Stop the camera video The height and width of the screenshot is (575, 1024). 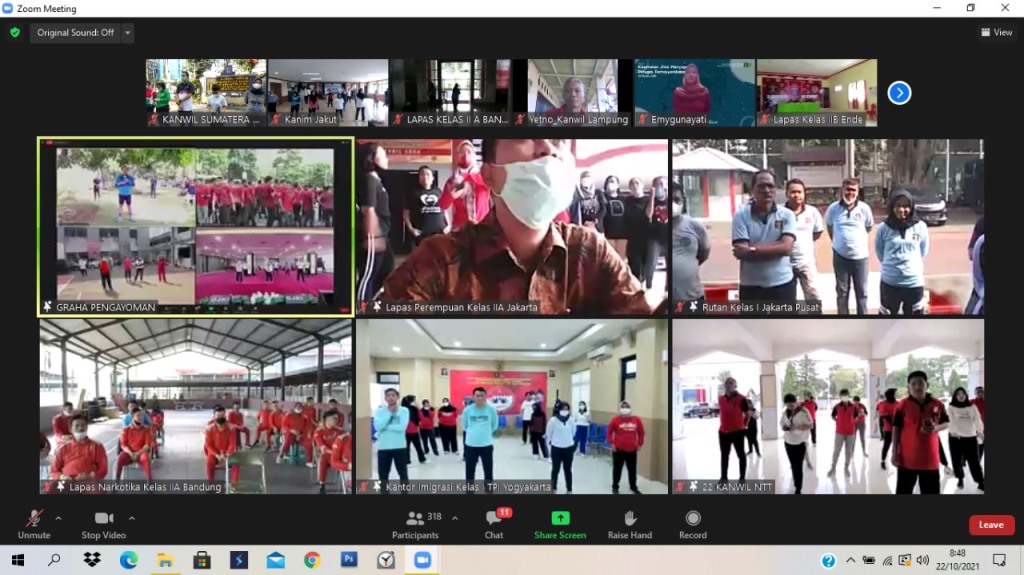[104, 524]
